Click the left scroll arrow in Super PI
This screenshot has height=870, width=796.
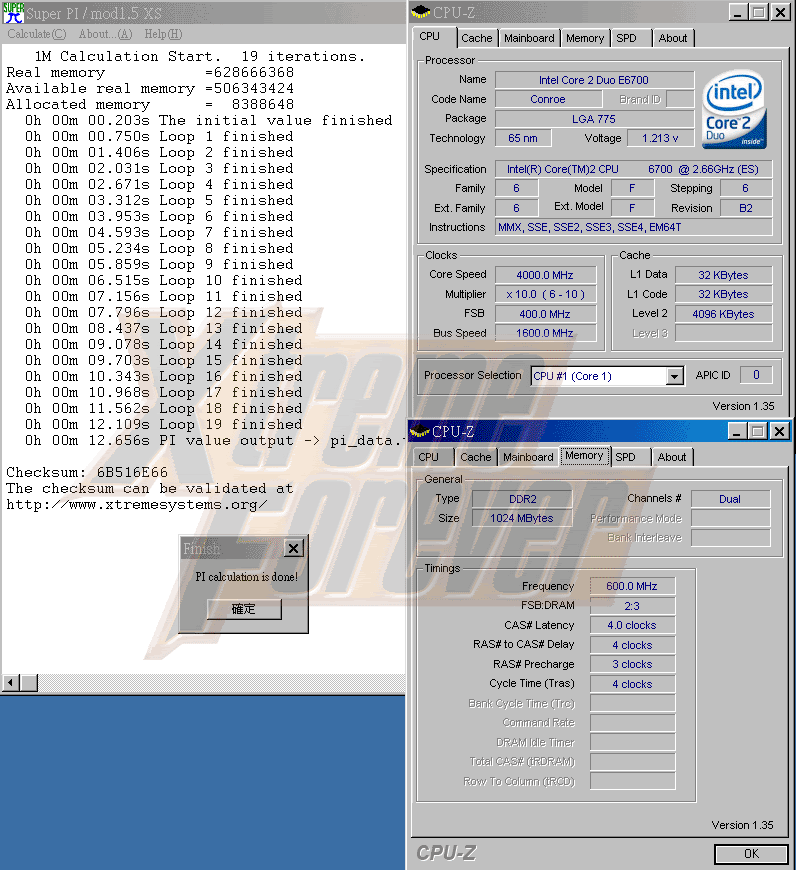(x=11, y=682)
